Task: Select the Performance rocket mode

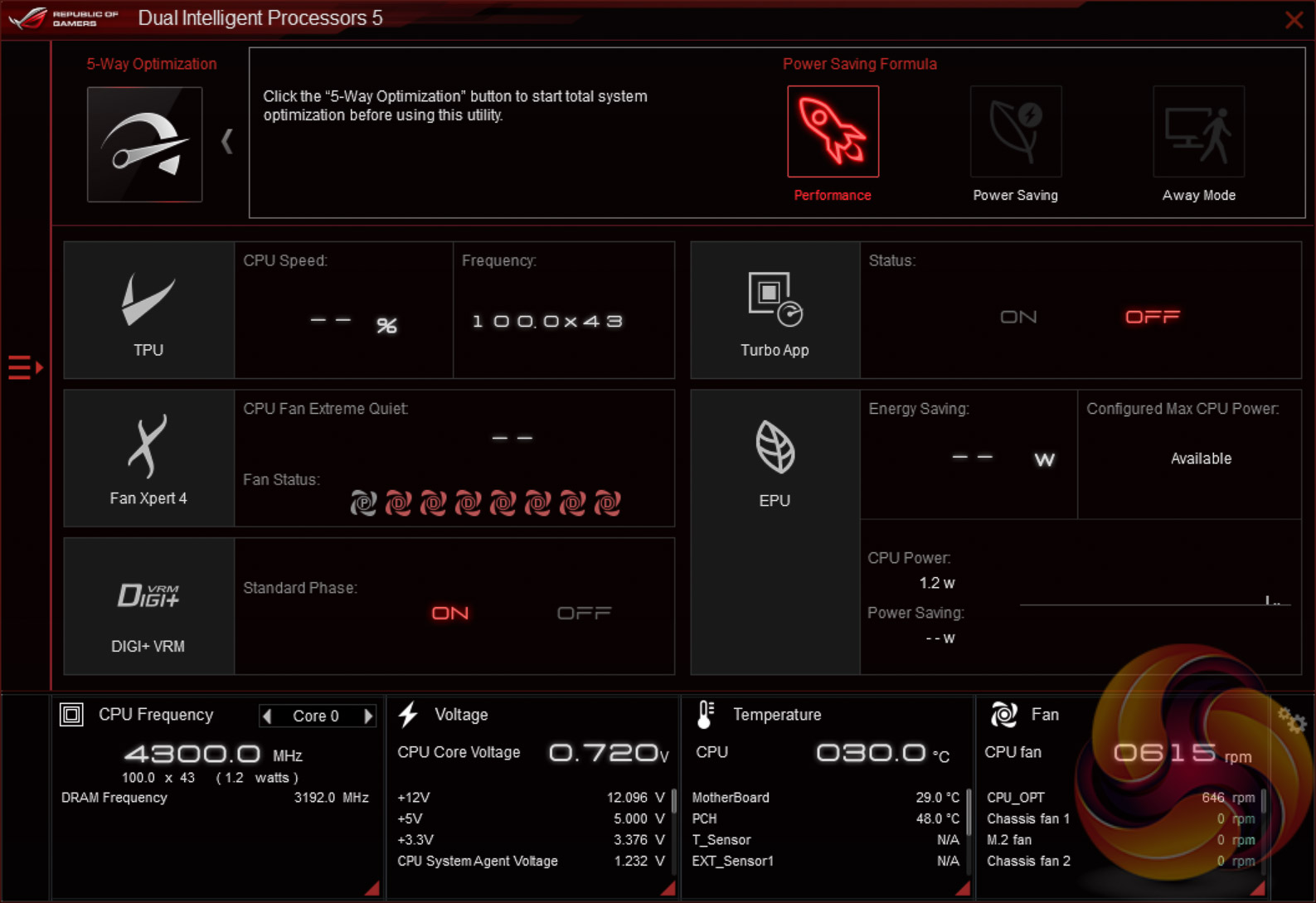Action: (833, 131)
